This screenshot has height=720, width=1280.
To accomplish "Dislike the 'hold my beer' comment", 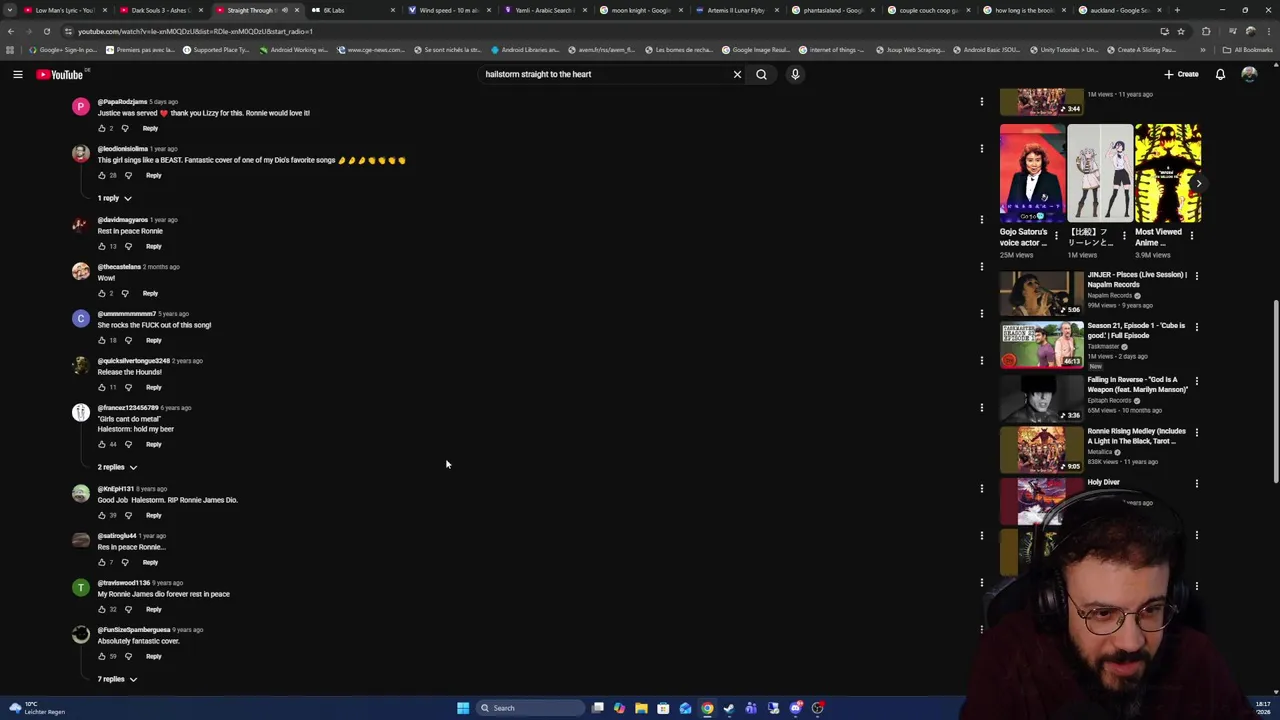I will (x=128, y=444).
